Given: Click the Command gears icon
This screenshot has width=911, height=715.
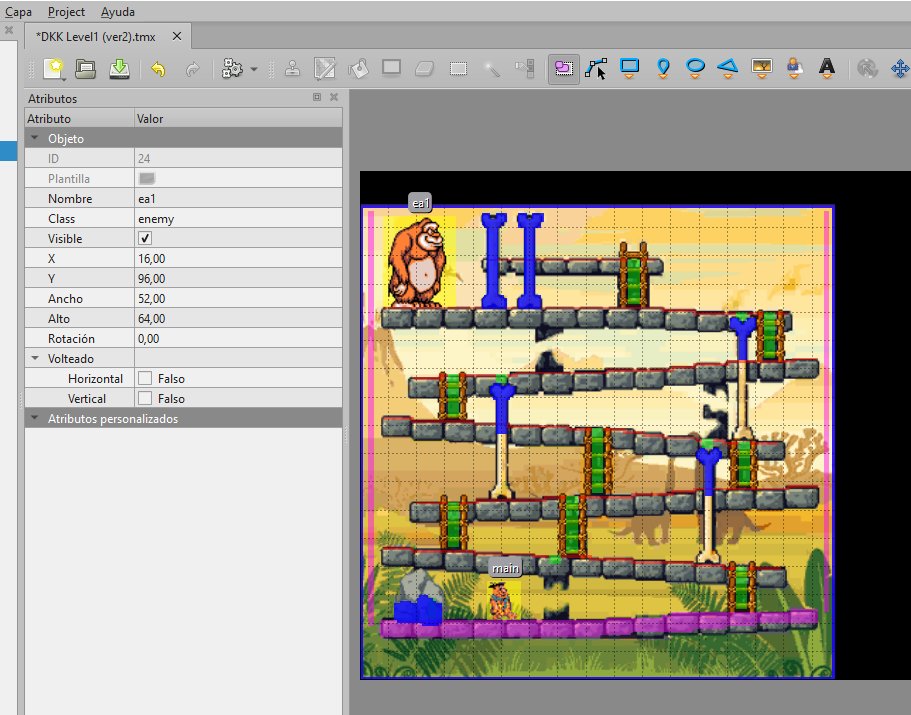Looking at the screenshot, I should [x=232, y=69].
